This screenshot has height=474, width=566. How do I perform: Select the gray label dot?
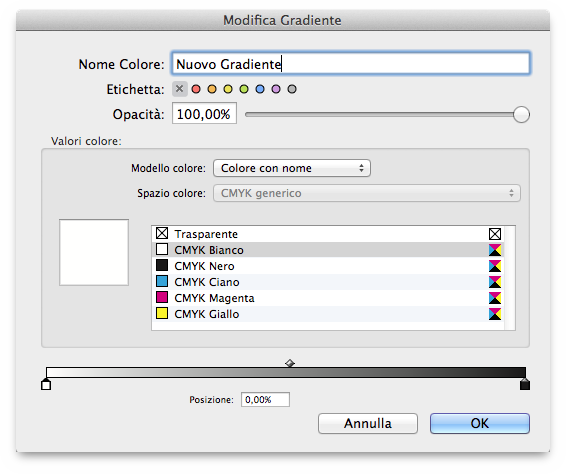292,89
